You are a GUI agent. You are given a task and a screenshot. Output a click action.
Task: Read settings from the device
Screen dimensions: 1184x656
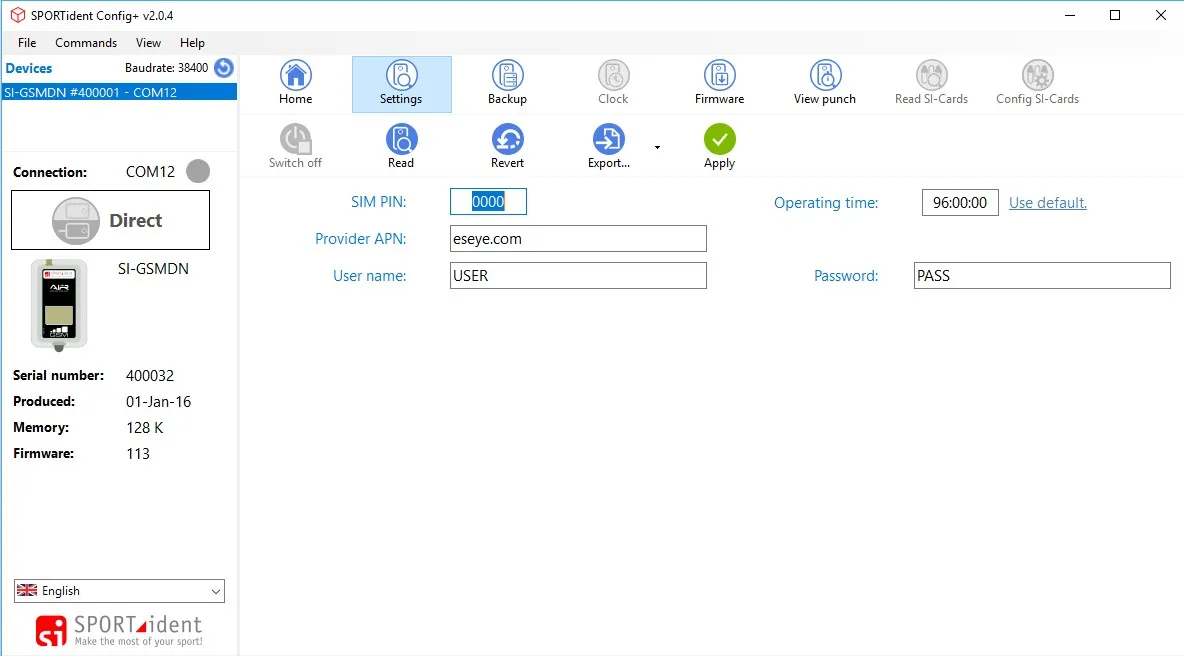[402, 146]
